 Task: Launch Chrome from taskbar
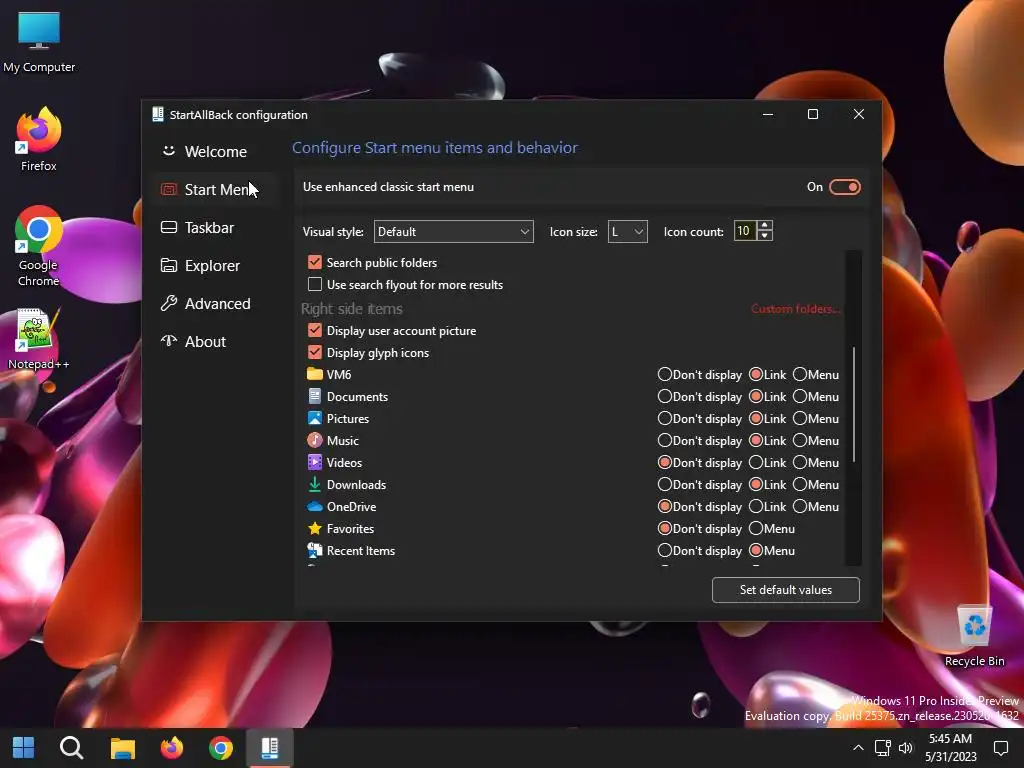[x=221, y=748]
